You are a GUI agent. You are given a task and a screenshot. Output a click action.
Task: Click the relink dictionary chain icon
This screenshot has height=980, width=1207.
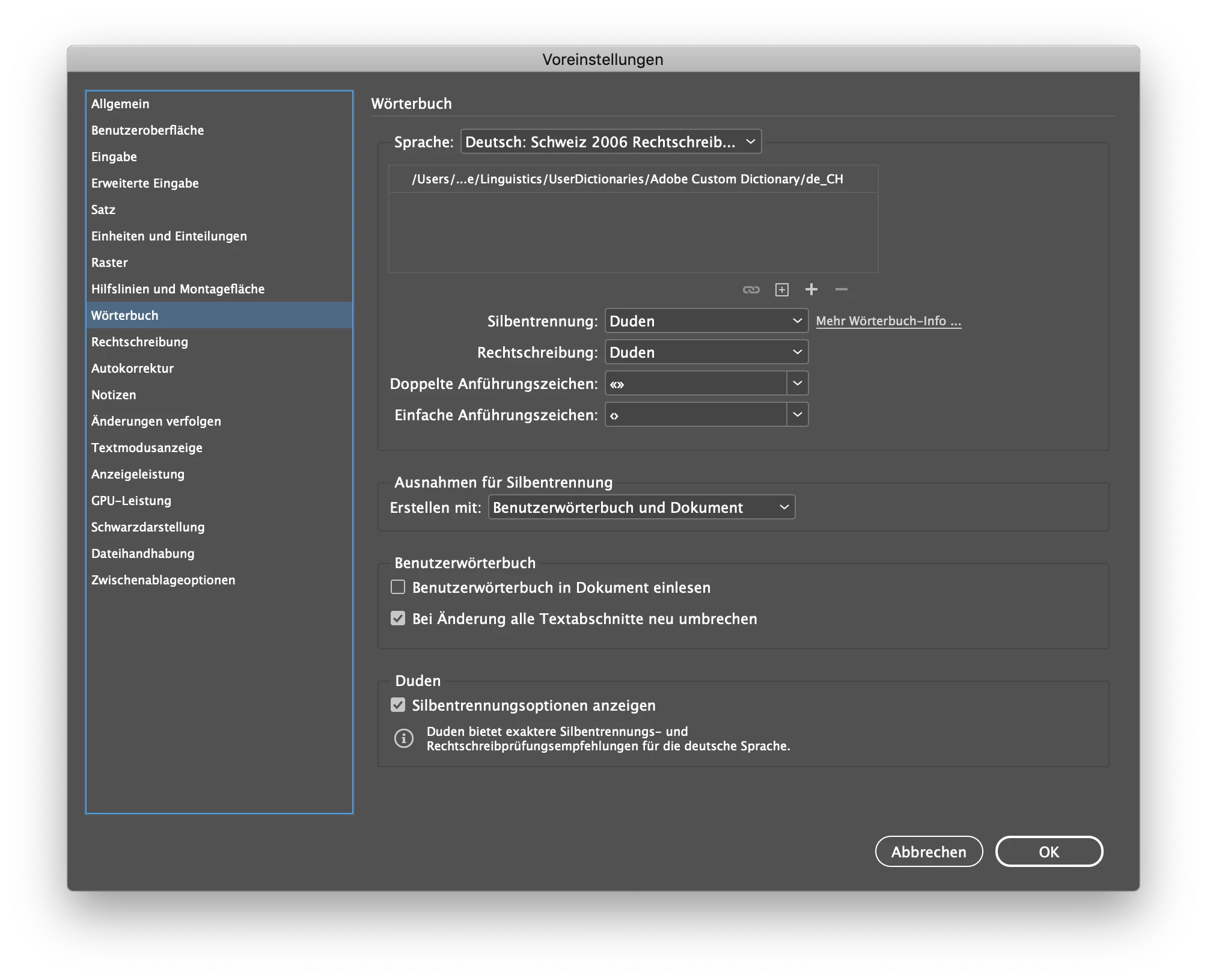(751, 290)
